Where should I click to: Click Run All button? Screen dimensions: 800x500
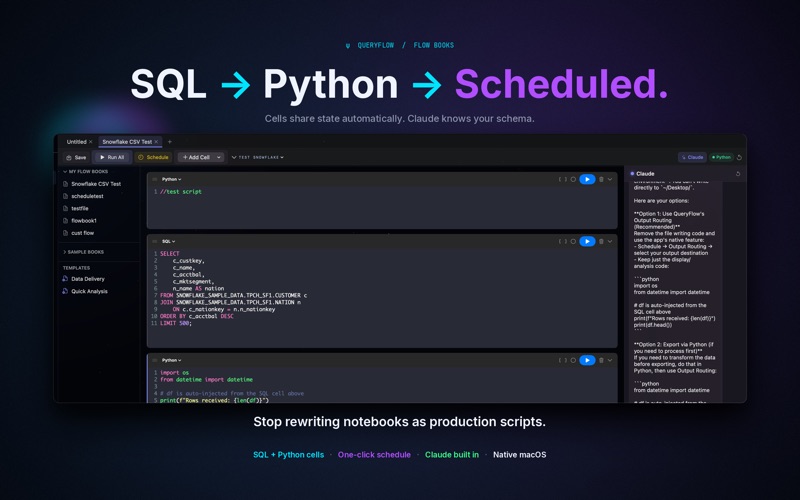[x=112, y=157]
